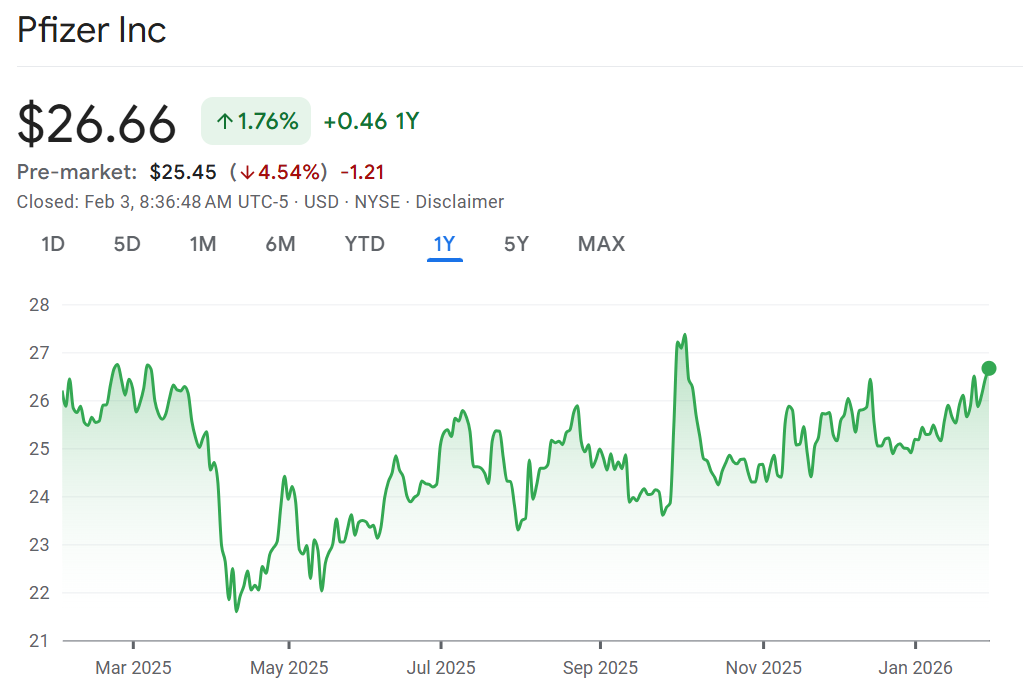Select the YTD range tab

pos(364,244)
